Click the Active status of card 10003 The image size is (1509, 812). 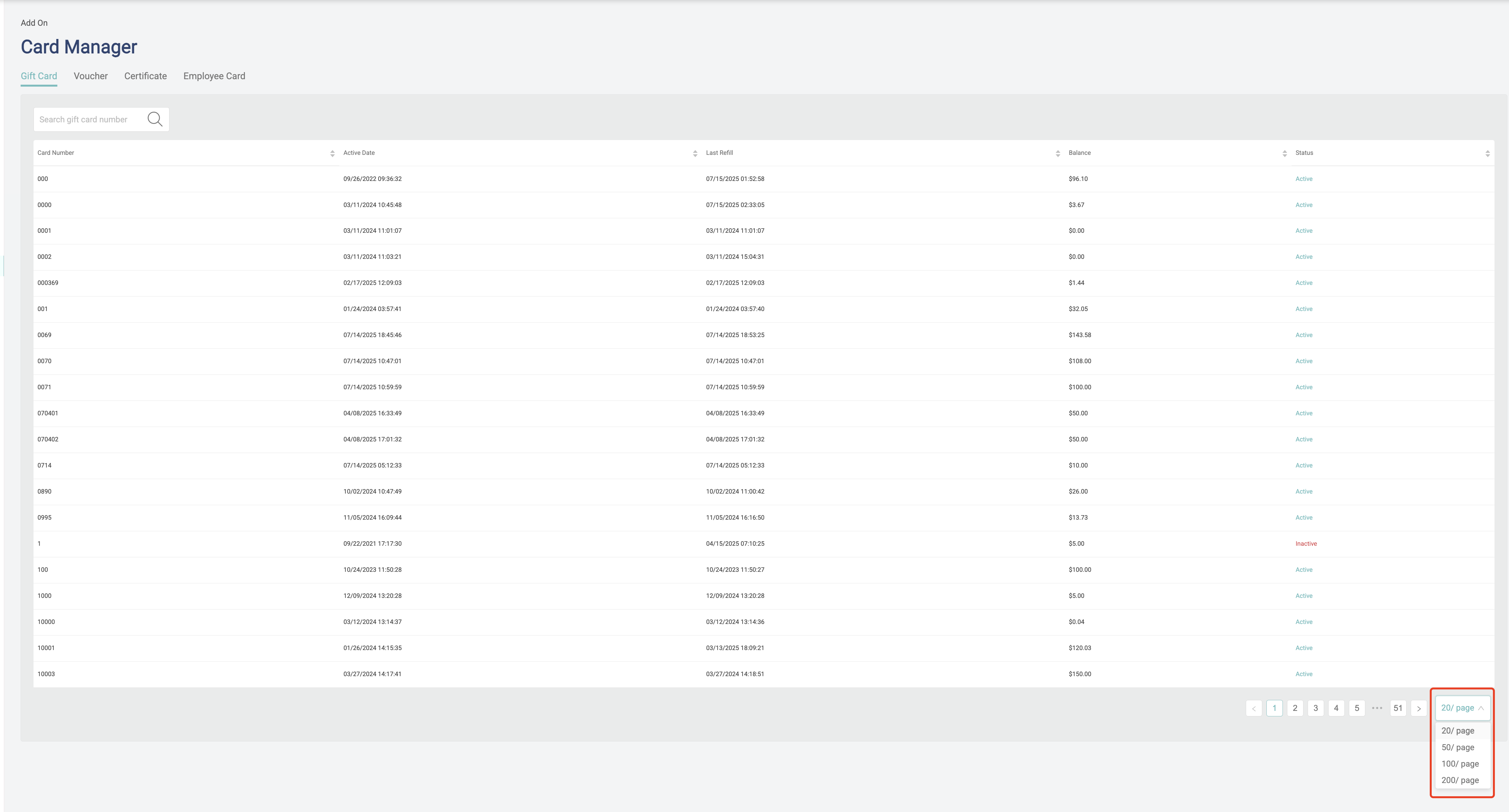pyautogui.click(x=1304, y=674)
